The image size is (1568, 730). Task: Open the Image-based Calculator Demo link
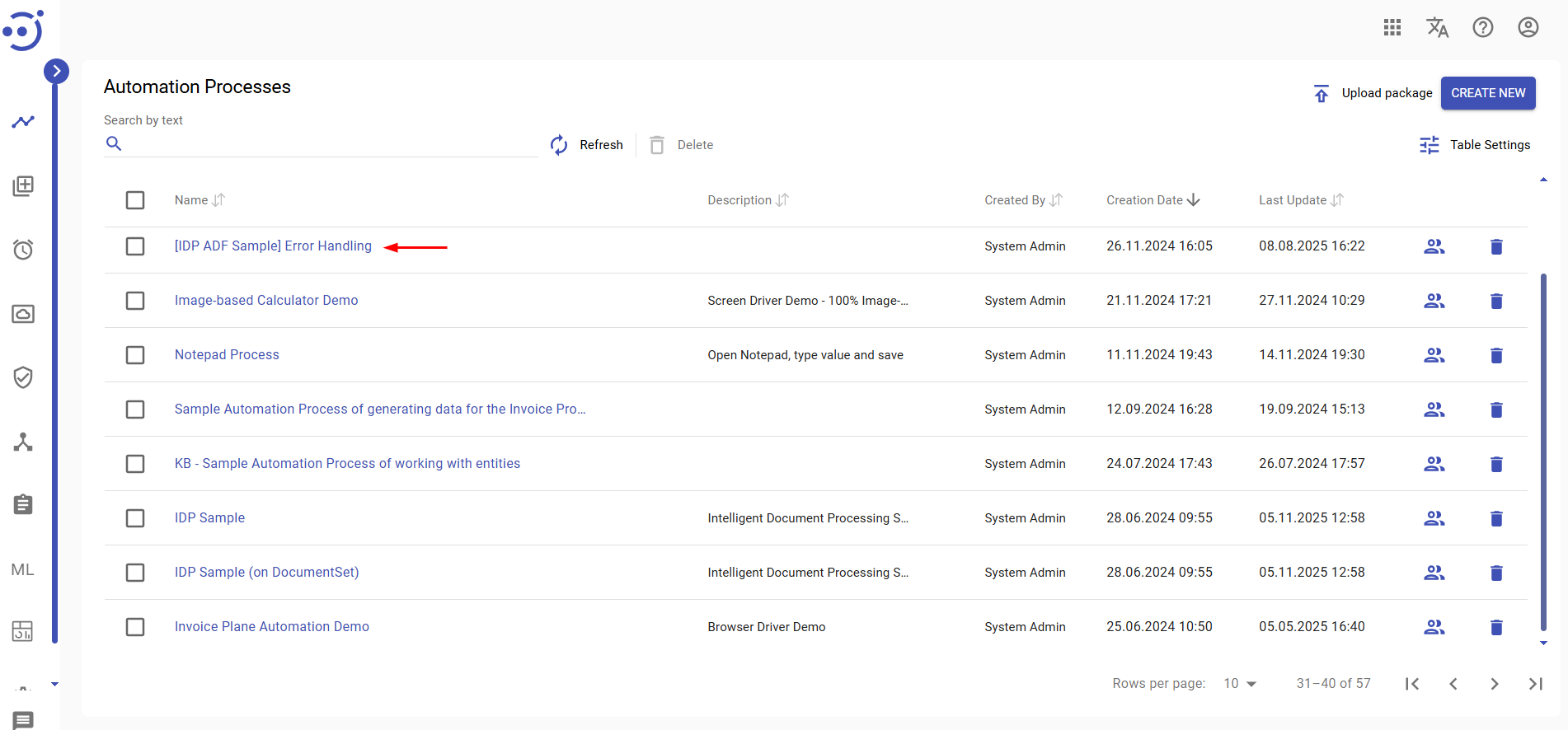266,301
